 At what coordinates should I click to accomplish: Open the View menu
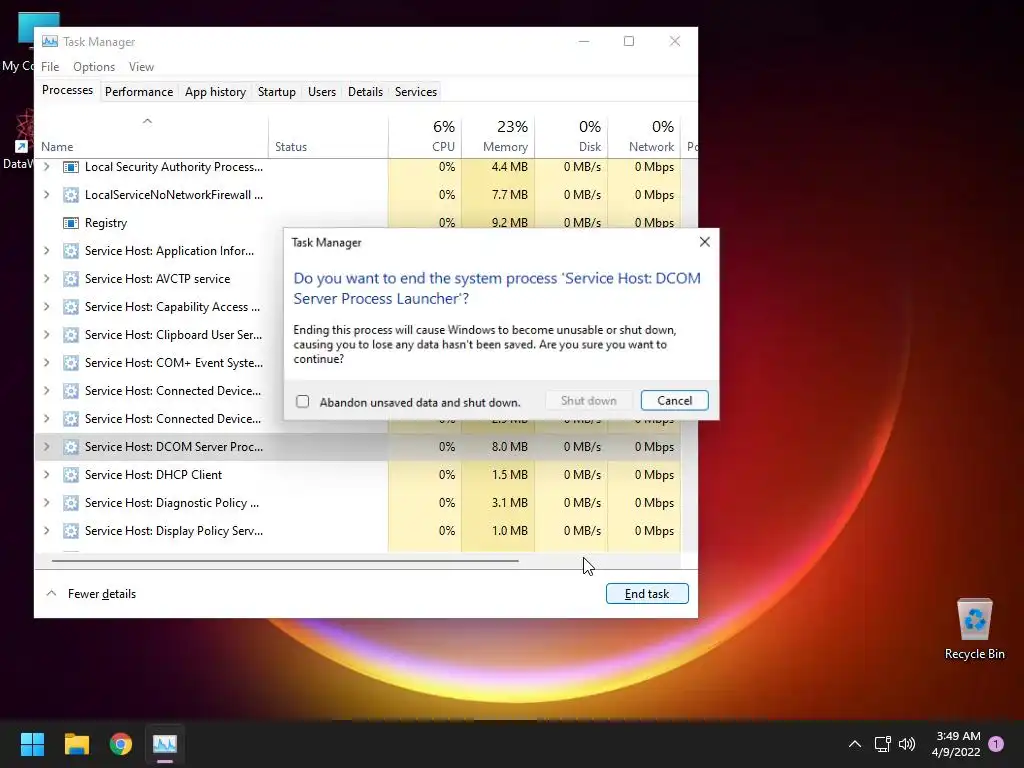pyautogui.click(x=141, y=67)
